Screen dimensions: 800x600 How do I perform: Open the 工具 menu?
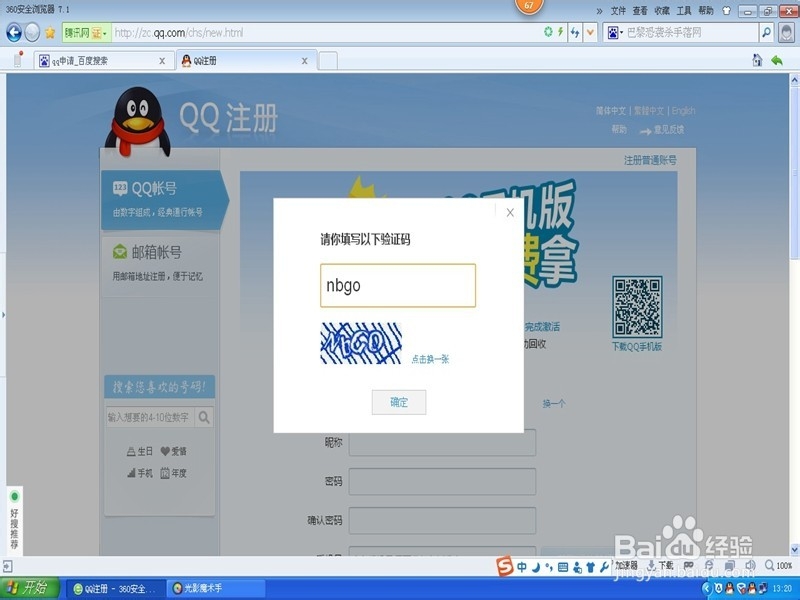click(x=684, y=11)
